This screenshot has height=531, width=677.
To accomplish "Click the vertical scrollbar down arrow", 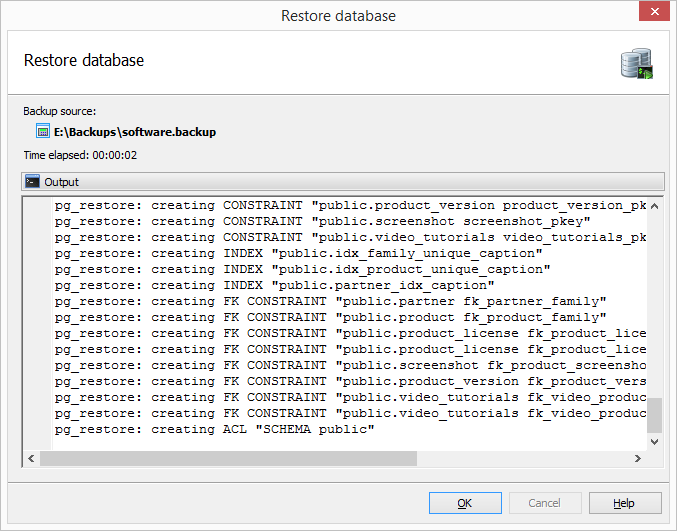I will point(655,441).
